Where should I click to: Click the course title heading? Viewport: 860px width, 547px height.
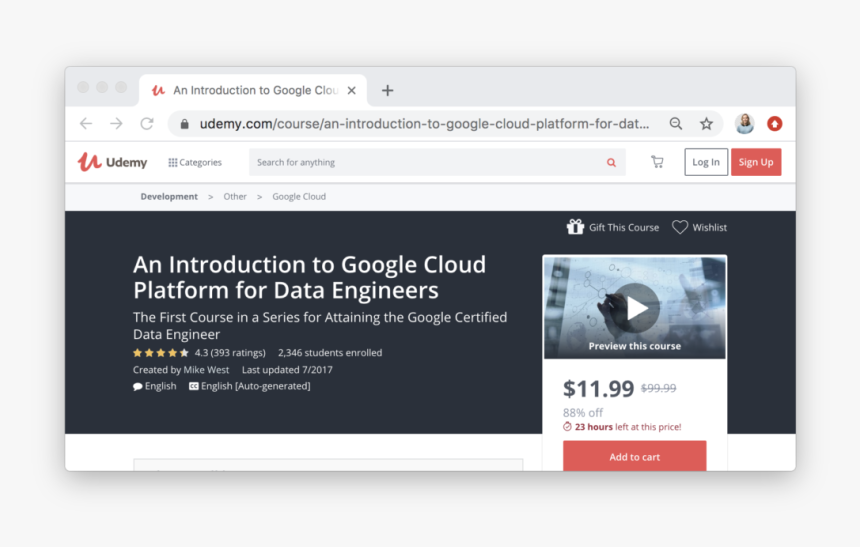(x=309, y=277)
